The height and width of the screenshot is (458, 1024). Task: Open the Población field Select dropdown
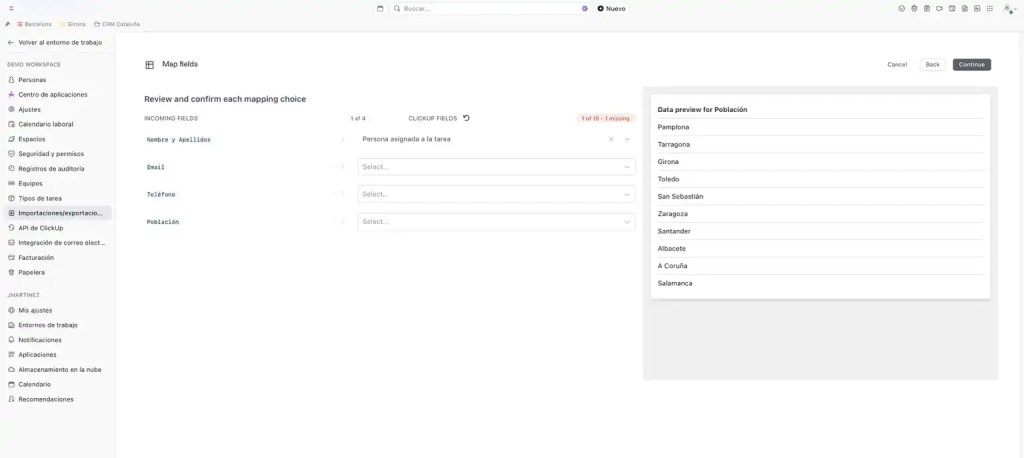[x=496, y=221]
